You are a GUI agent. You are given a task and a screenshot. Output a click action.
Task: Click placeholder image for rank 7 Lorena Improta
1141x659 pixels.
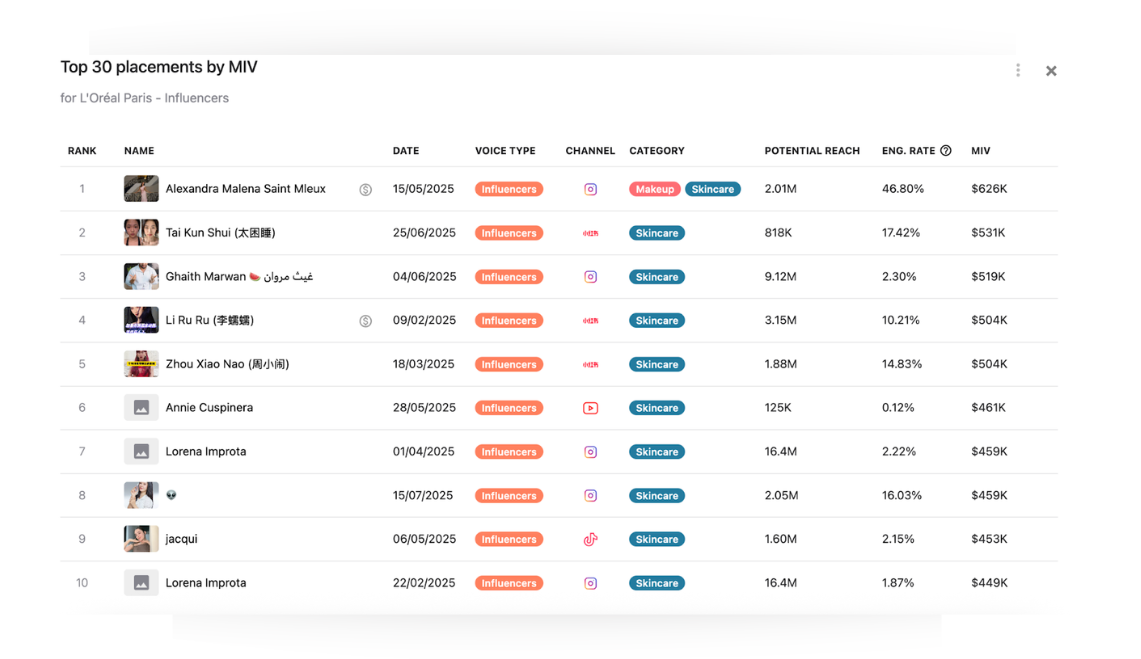tap(141, 452)
